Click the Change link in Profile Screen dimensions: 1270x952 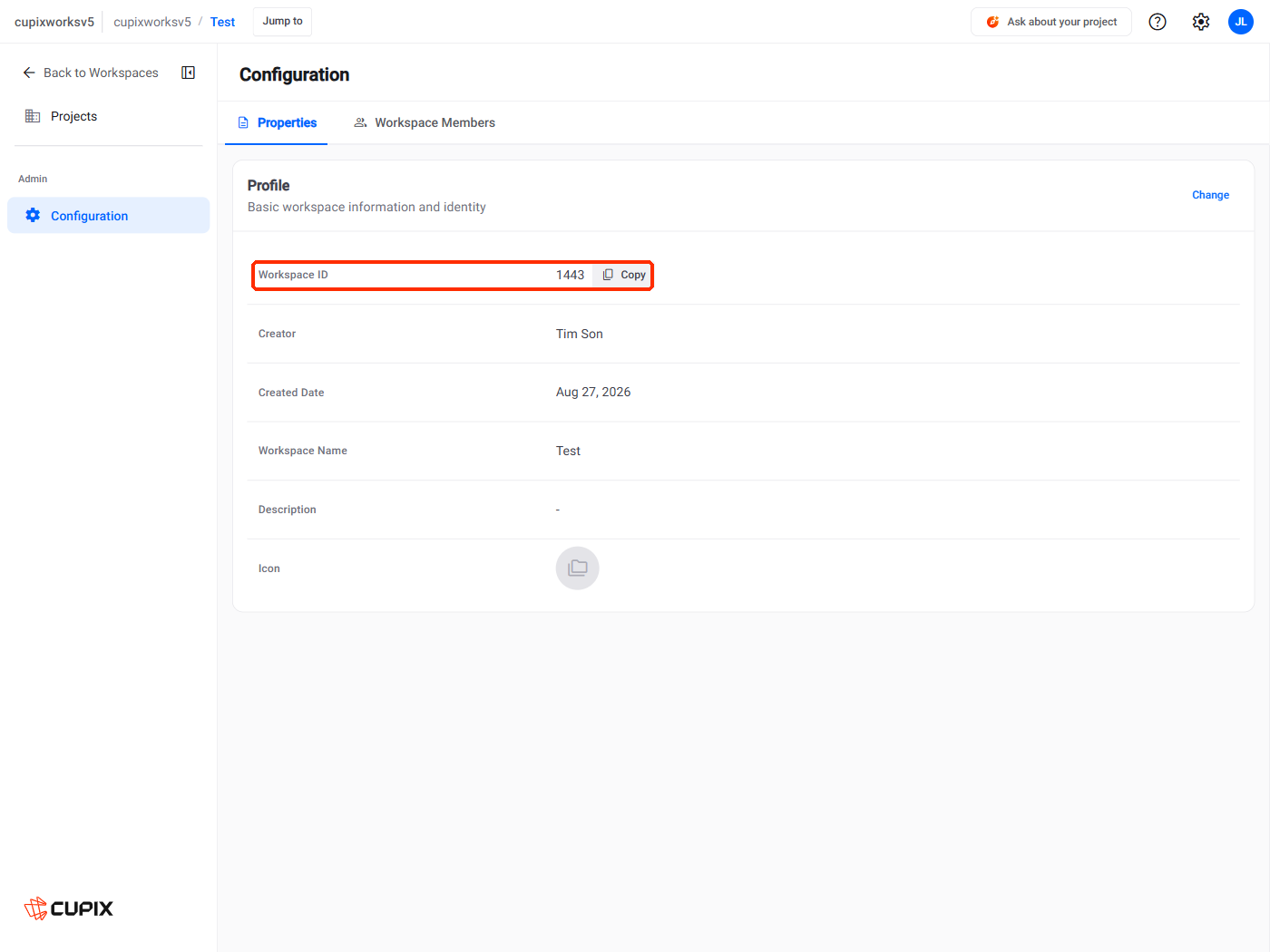coord(1210,195)
